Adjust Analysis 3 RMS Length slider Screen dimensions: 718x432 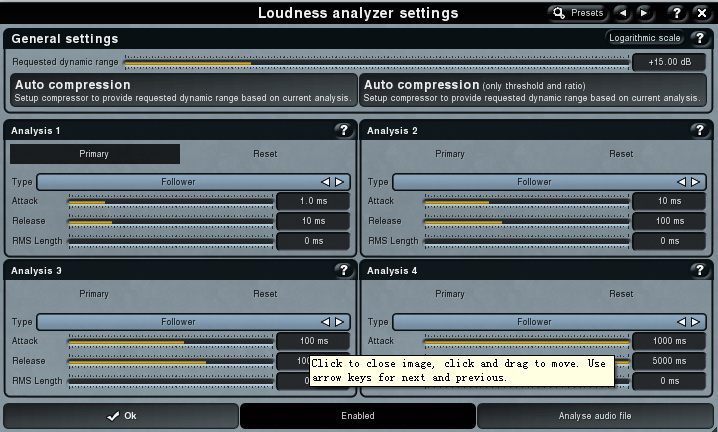tap(171, 381)
